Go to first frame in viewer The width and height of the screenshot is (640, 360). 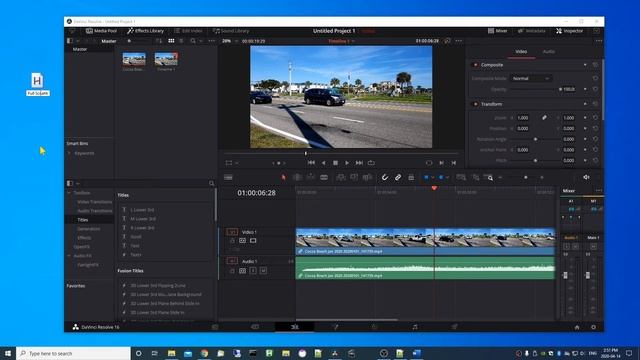[311, 163]
